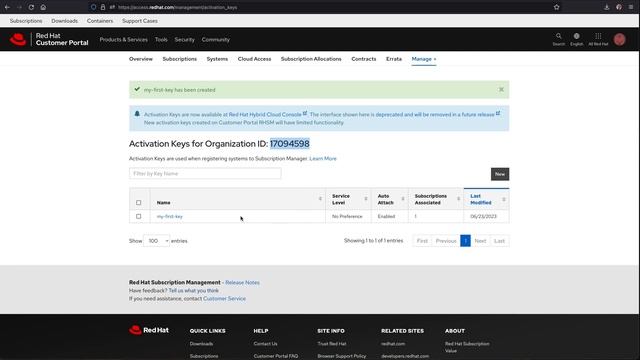The image size is (640, 360).
Task: Open the Customer Service link
Action: click(x=224, y=299)
